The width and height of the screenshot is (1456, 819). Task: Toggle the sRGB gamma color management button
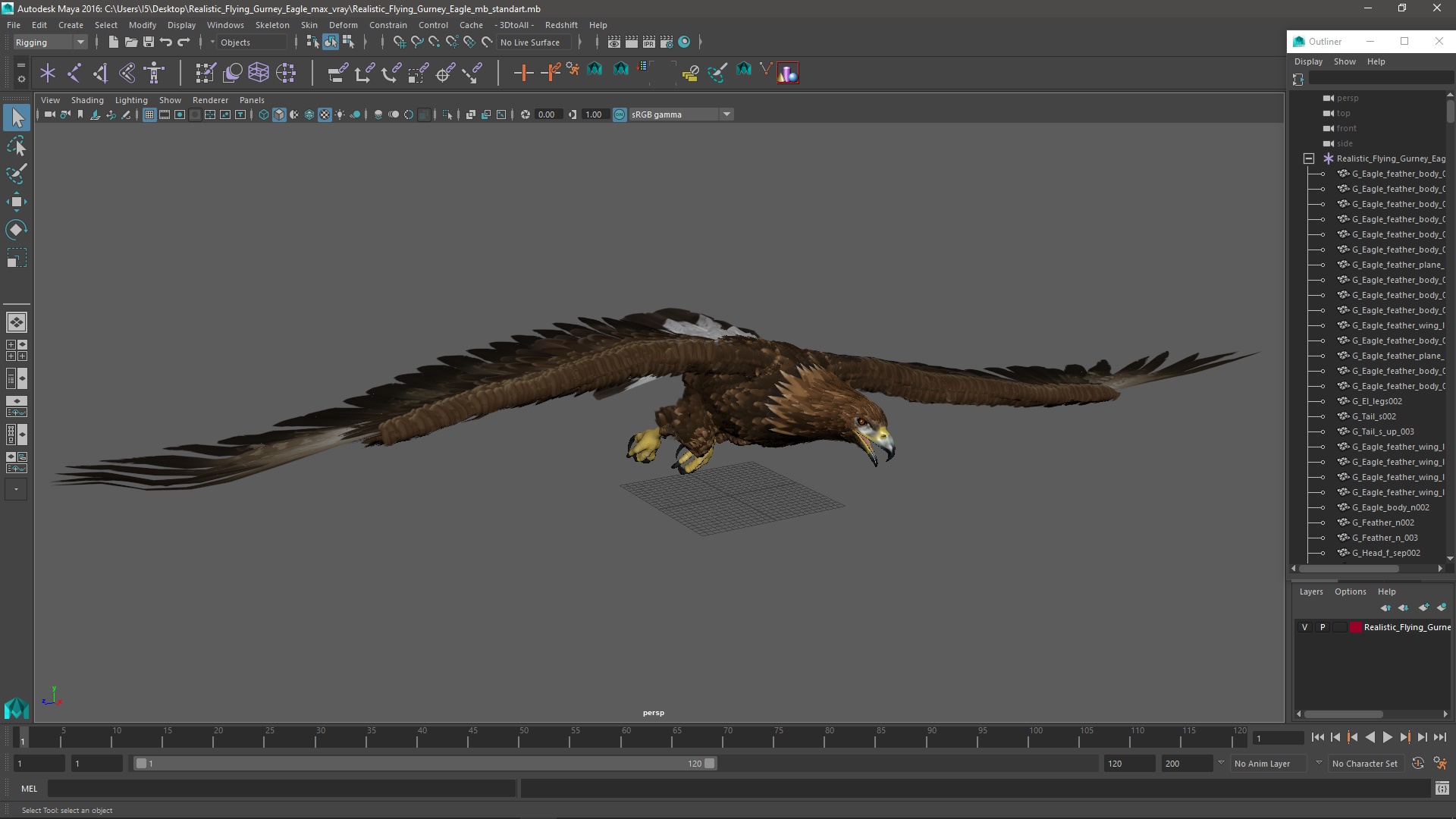[620, 115]
